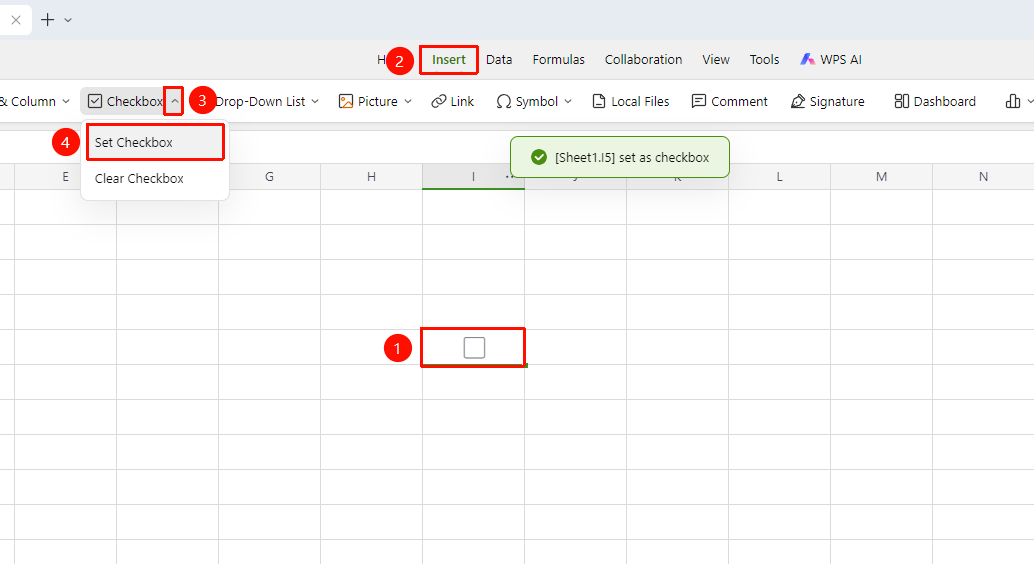Select column M header
The image size is (1034, 564).
coord(882,177)
